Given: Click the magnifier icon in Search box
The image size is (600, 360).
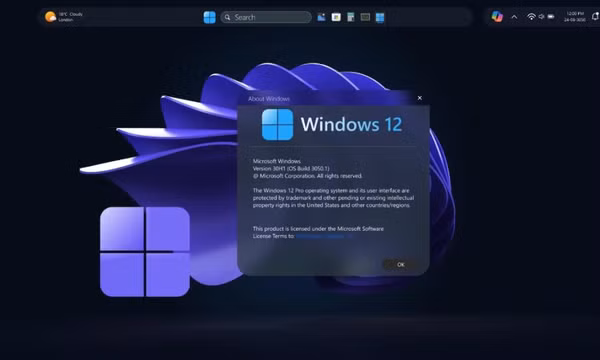Looking at the screenshot, I should point(227,17).
